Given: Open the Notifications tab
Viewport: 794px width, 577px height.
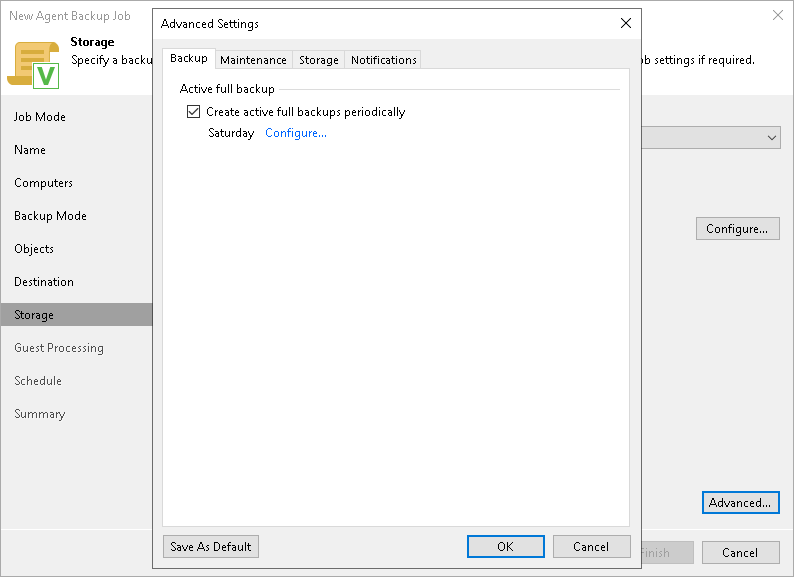Looking at the screenshot, I should [x=383, y=60].
